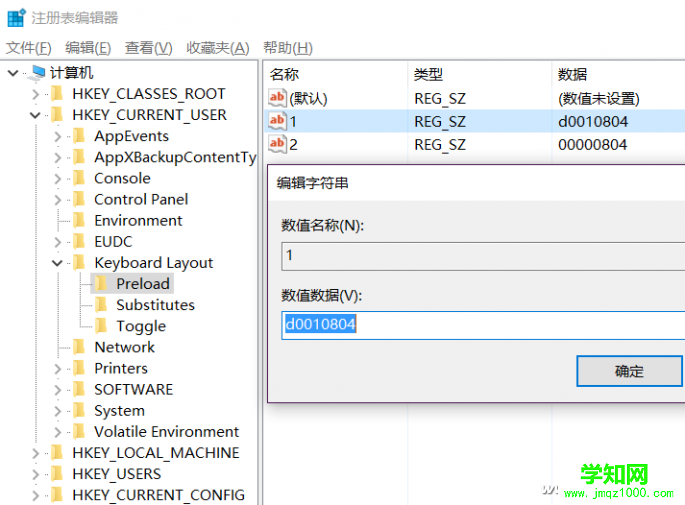The height and width of the screenshot is (505, 685).
Task: Click the 类型 column header
Action: (x=429, y=75)
